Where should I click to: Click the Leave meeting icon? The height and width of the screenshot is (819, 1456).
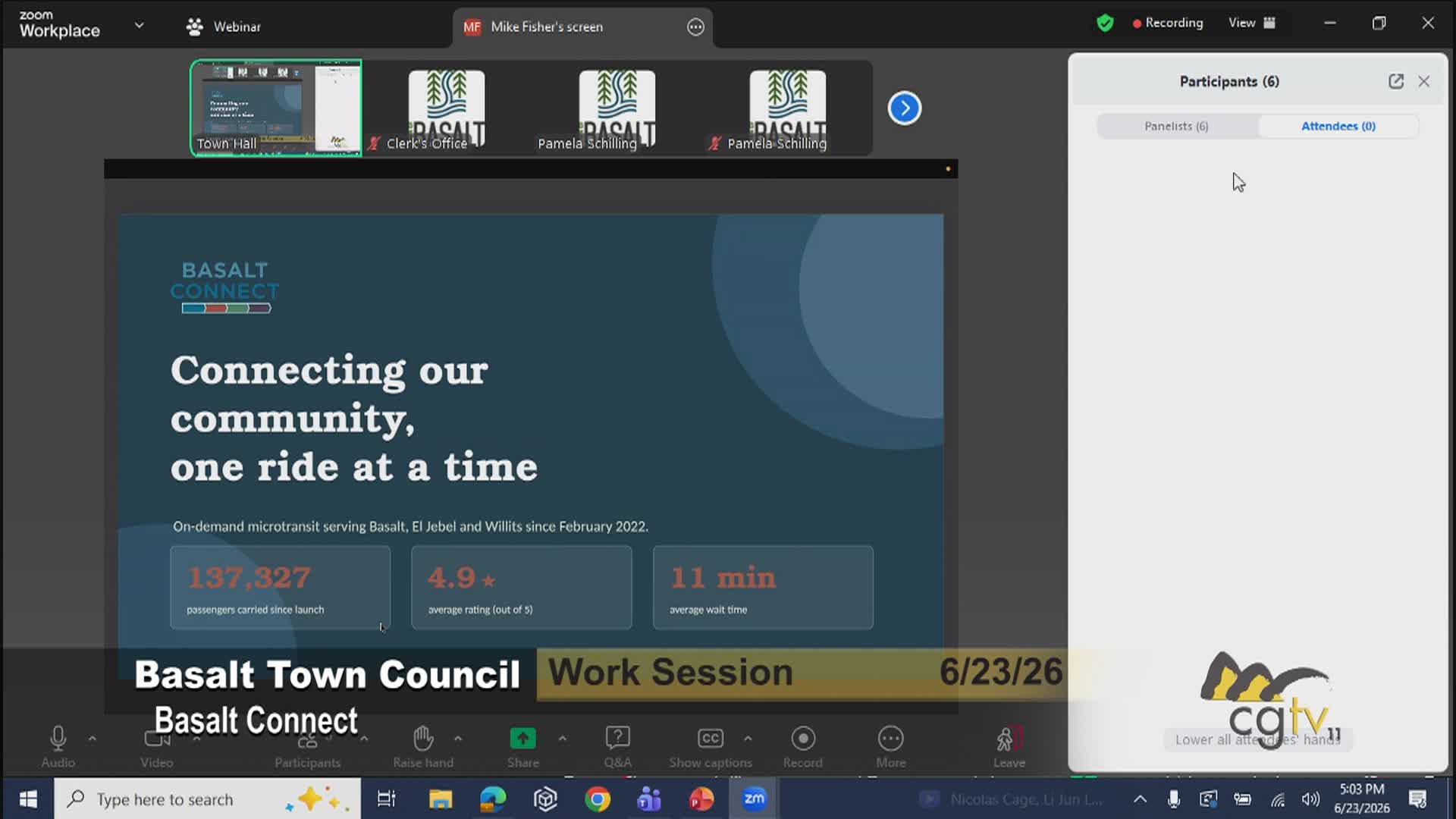(x=1009, y=738)
